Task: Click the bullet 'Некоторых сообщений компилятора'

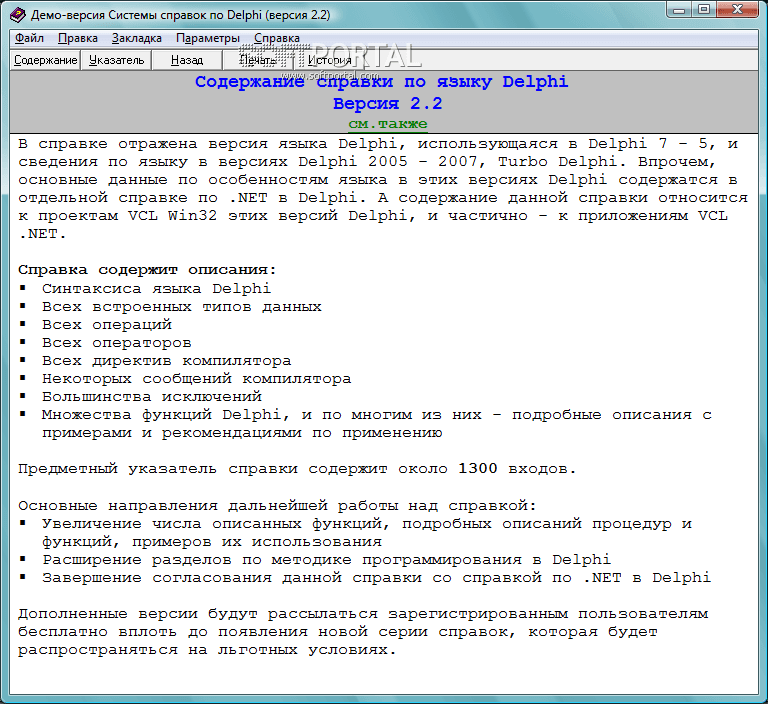Action: [x=196, y=379]
